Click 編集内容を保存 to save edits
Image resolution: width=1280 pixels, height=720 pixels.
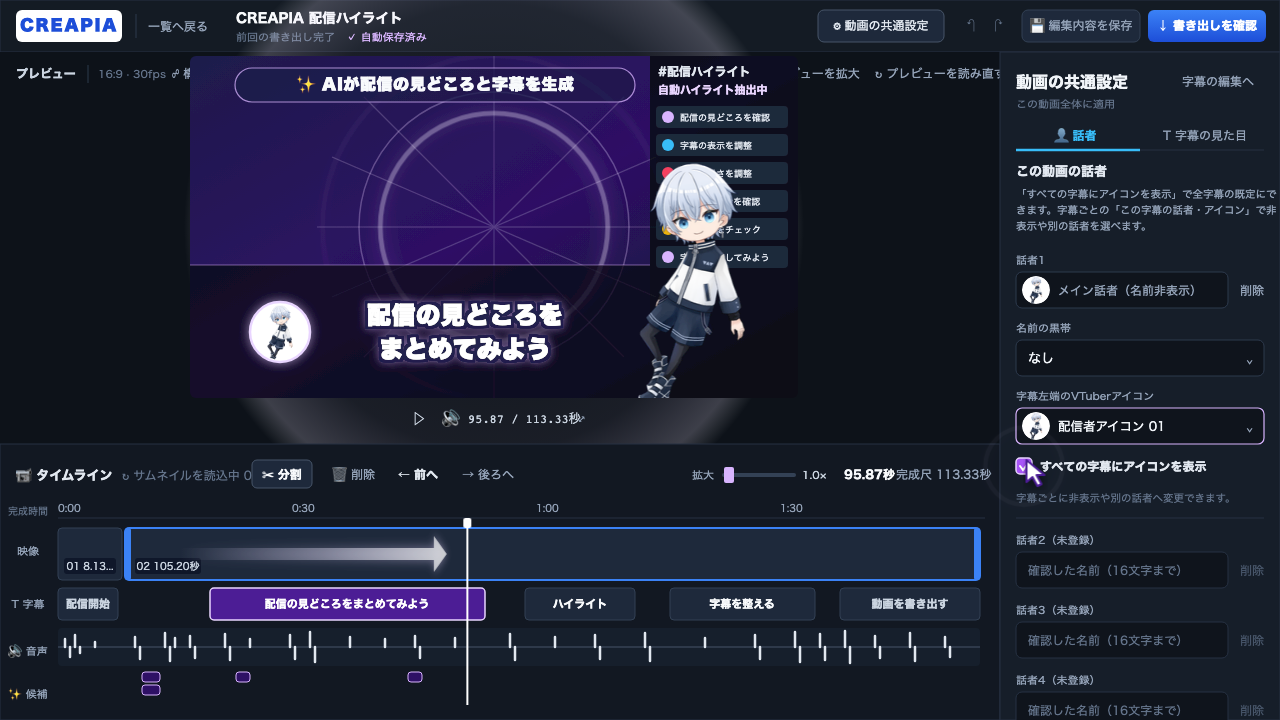1081,26
